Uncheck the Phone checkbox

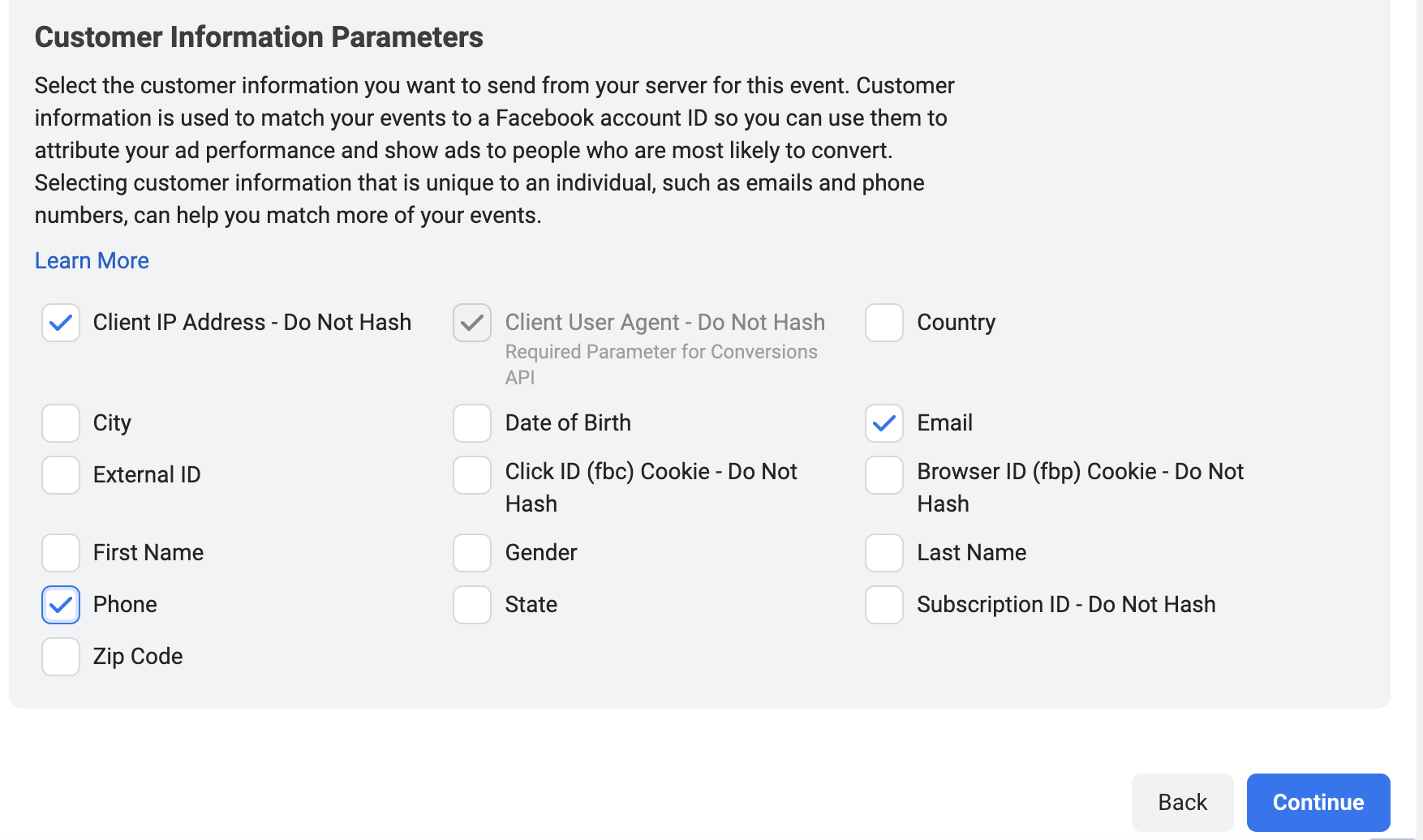[x=61, y=605]
